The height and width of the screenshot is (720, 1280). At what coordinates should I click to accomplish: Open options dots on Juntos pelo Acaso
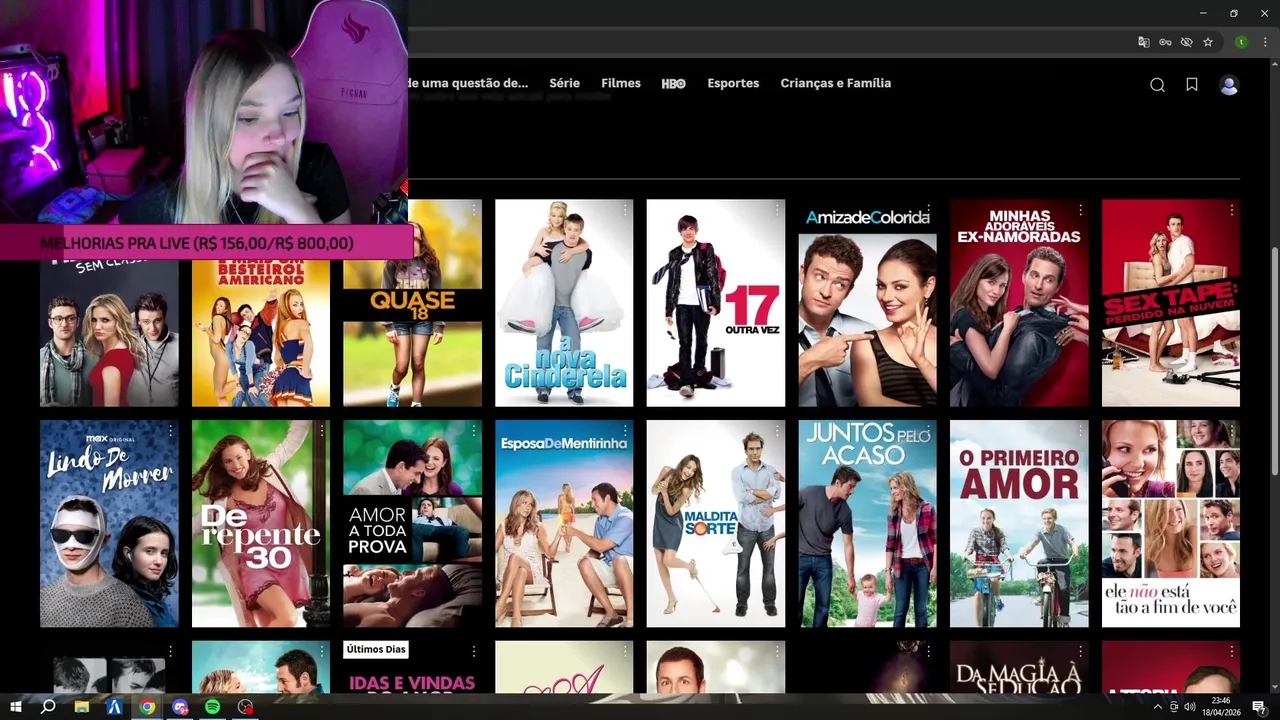[x=929, y=431]
